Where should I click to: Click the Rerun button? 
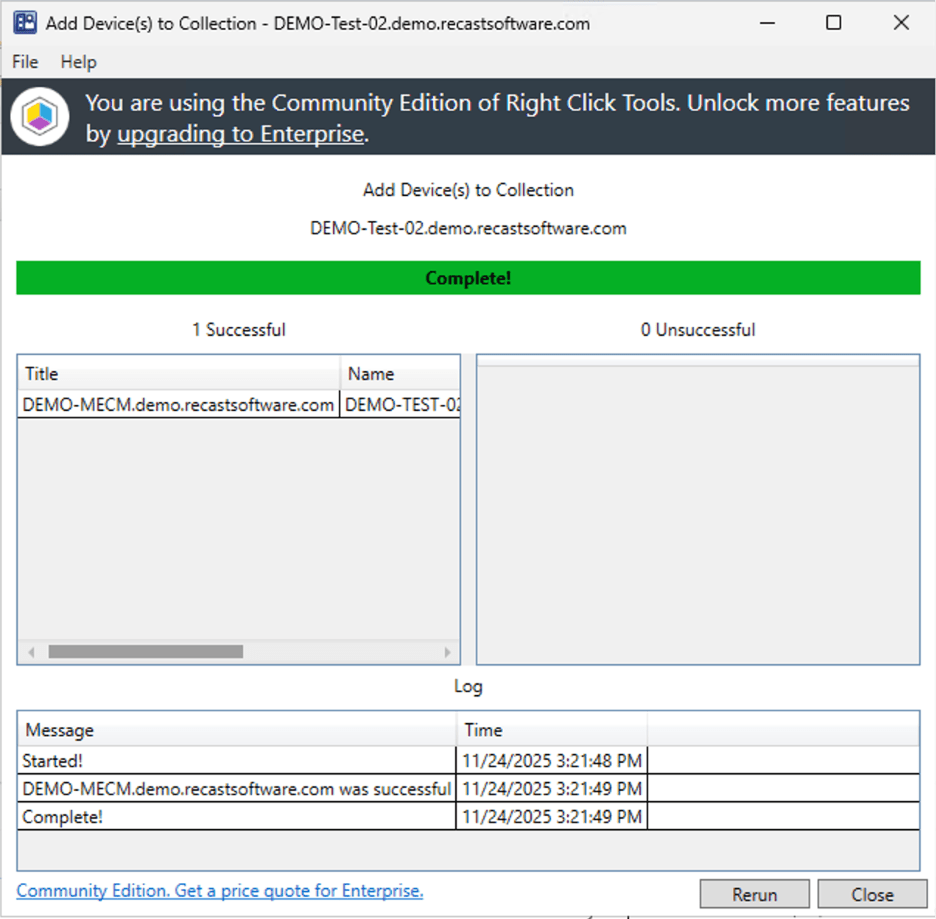[x=754, y=894]
